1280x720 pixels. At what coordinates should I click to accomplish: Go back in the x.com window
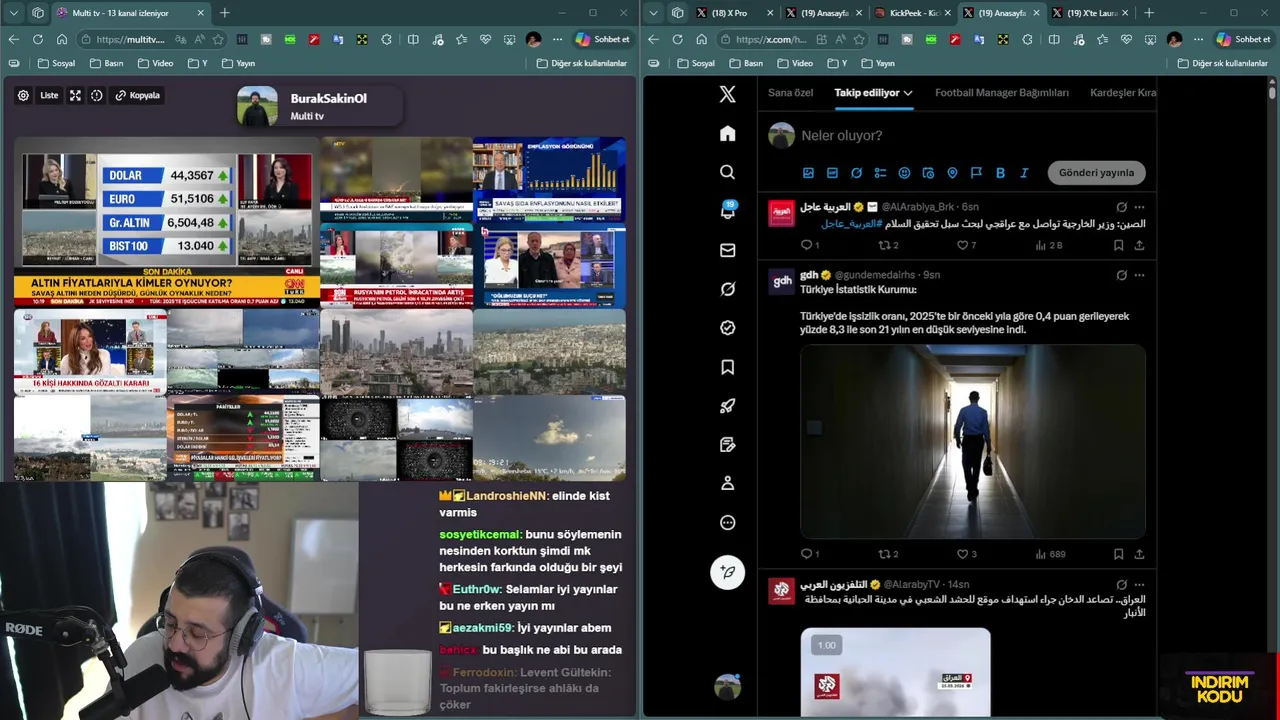point(653,39)
